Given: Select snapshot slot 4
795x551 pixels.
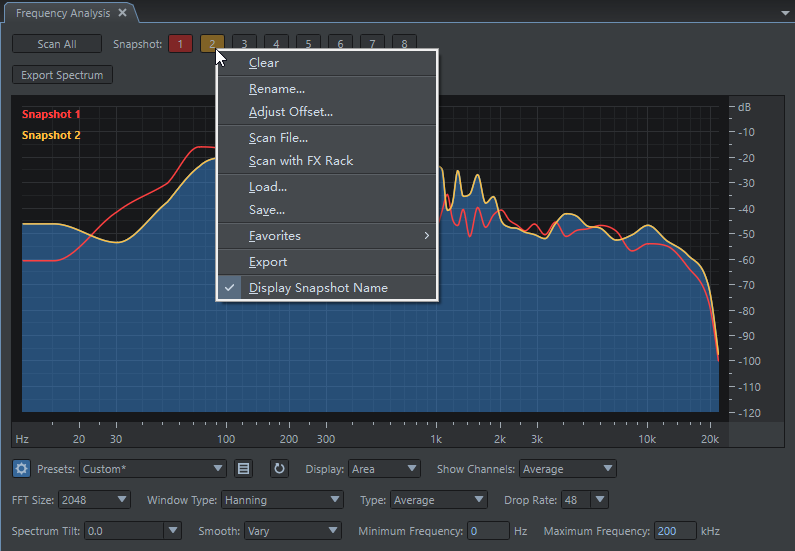Looking at the screenshot, I should click(276, 42).
